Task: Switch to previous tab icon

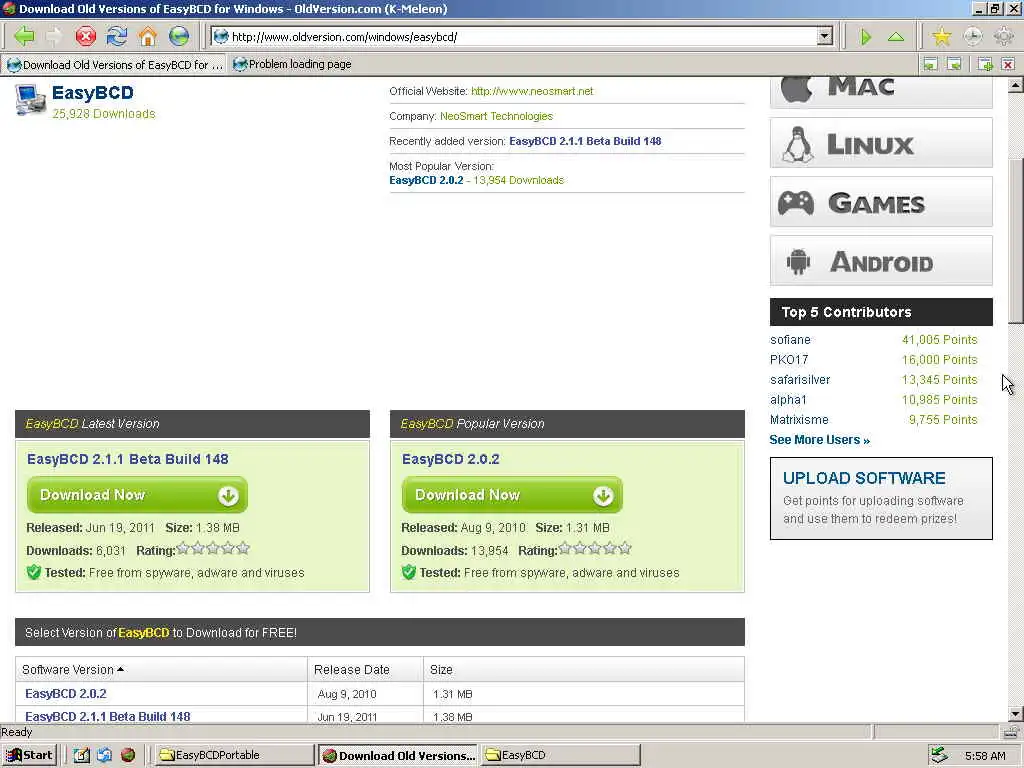Action: pyautogui.click(x=931, y=64)
